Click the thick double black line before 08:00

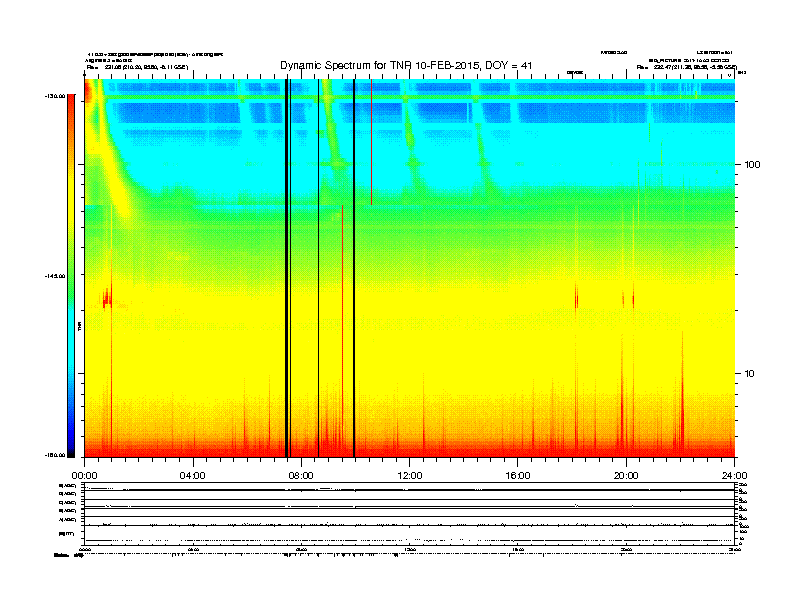[x=288, y=268]
